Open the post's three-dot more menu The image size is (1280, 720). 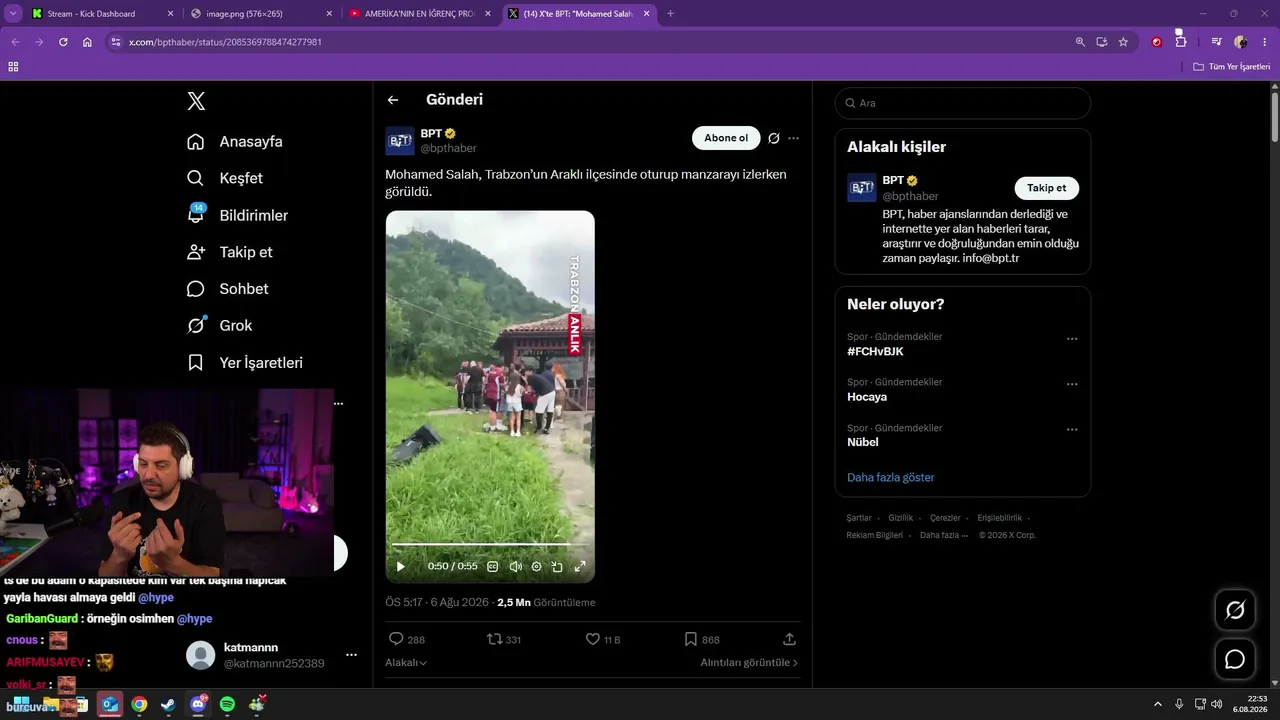coord(793,138)
